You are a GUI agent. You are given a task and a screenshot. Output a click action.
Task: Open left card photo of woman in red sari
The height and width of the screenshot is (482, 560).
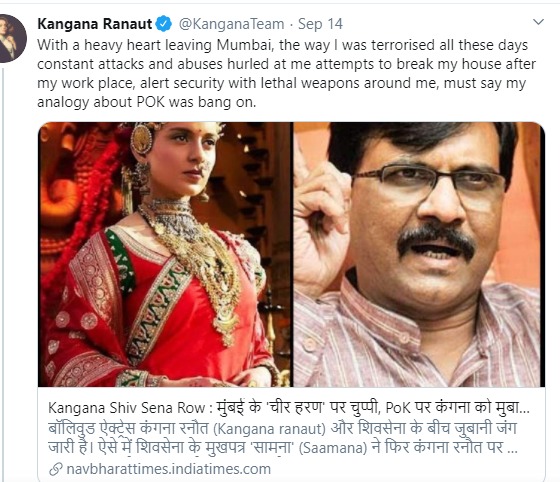point(165,254)
